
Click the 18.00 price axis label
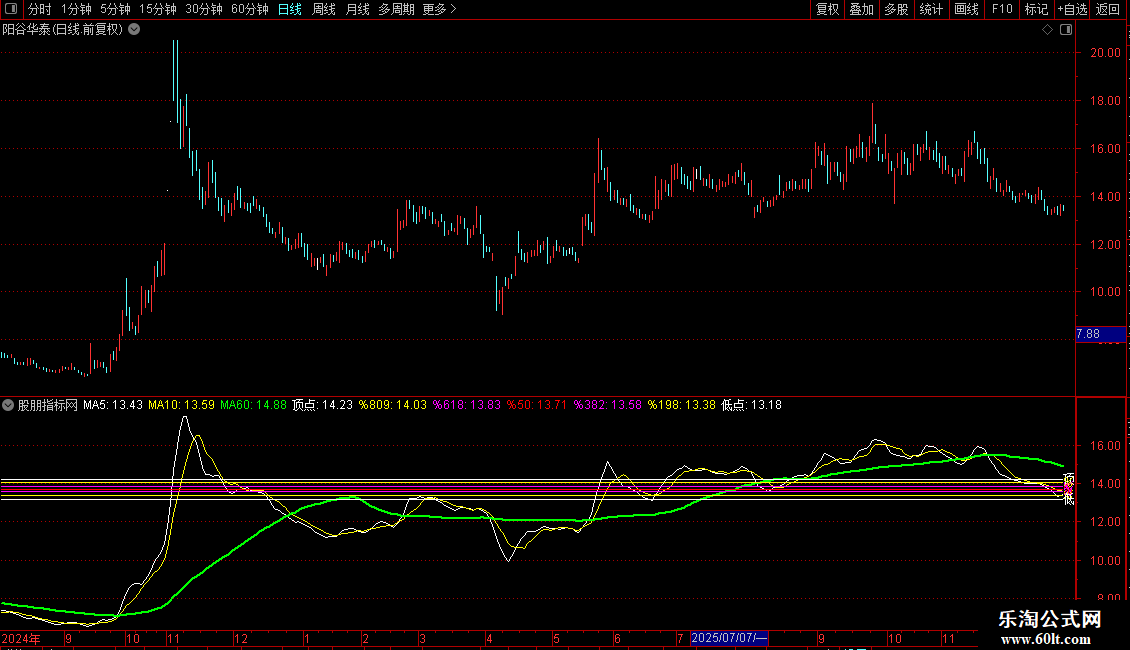pyautogui.click(x=1105, y=101)
